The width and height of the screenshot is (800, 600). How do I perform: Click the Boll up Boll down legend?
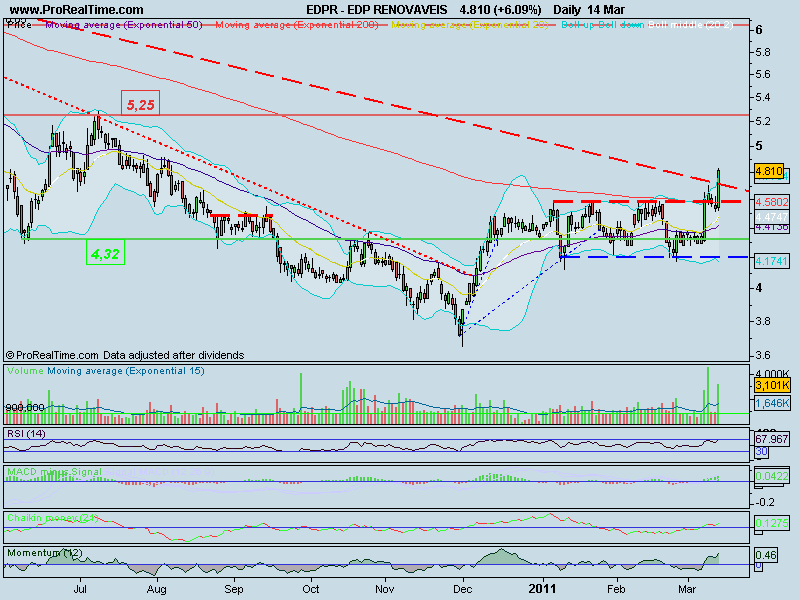click(603, 24)
